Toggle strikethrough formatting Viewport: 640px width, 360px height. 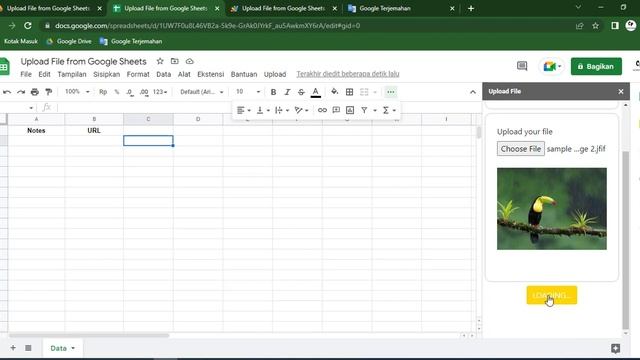(301, 92)
